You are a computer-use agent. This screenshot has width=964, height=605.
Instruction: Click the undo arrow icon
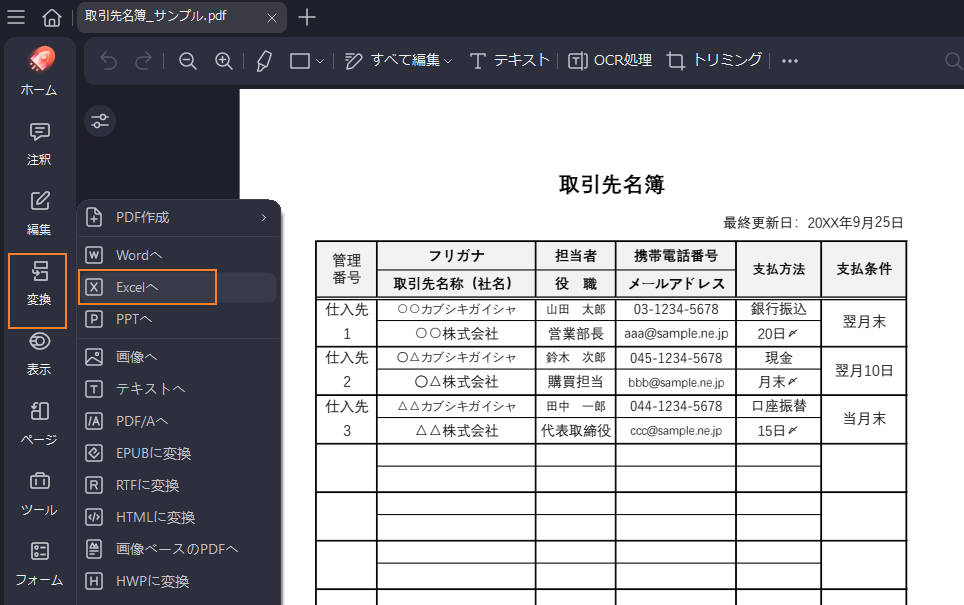click(107, 60)
